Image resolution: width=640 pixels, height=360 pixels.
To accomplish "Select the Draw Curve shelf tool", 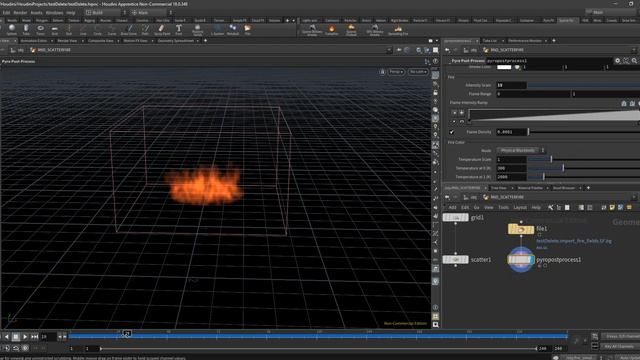I will pyautogui.click(x=129, y=29).
